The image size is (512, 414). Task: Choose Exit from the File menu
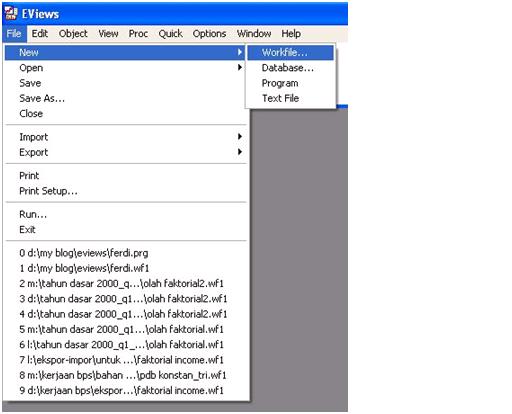click(x=125, y=230)
